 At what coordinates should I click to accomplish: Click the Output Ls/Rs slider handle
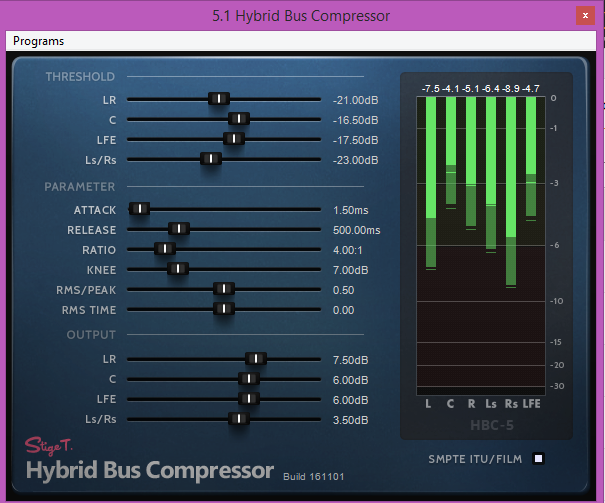click(x=239, y=419)
